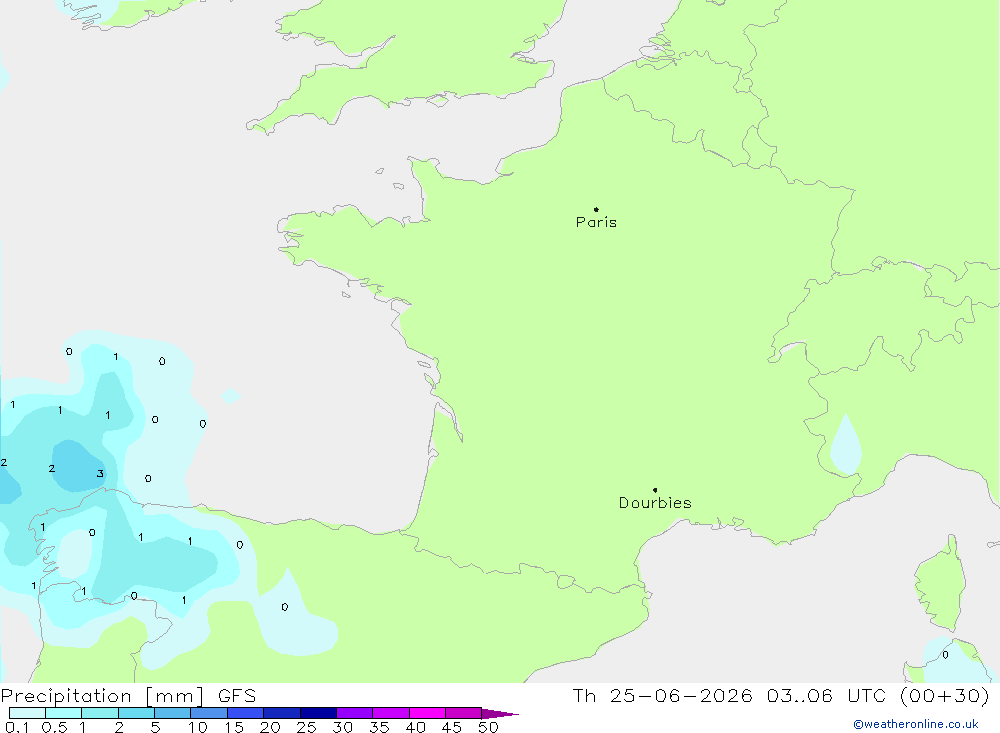Click the legend label 25
This screenshot has height=733, width=1000.
[306, 727]
